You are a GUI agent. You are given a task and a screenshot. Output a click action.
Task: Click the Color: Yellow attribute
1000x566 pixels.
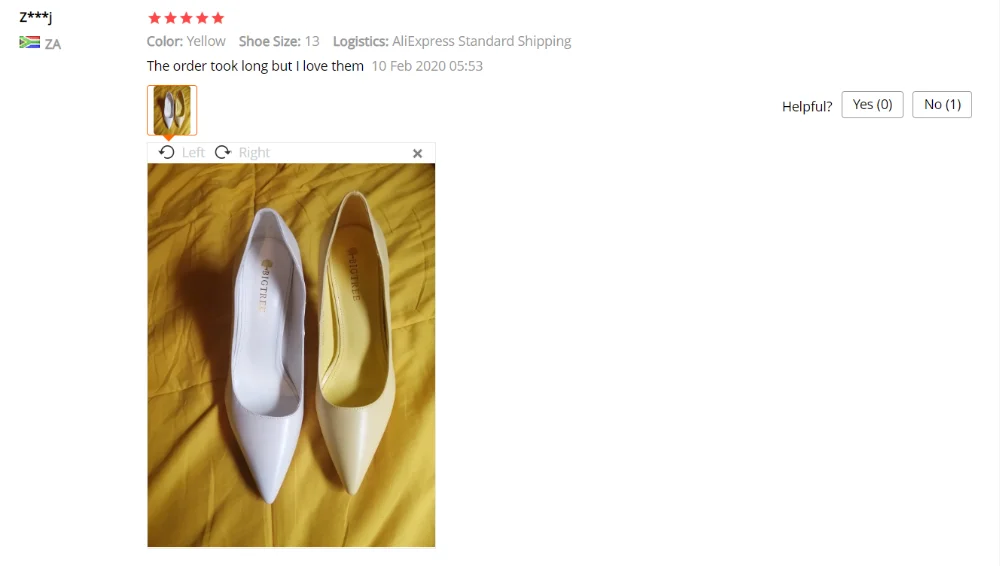tap(186, 41)
